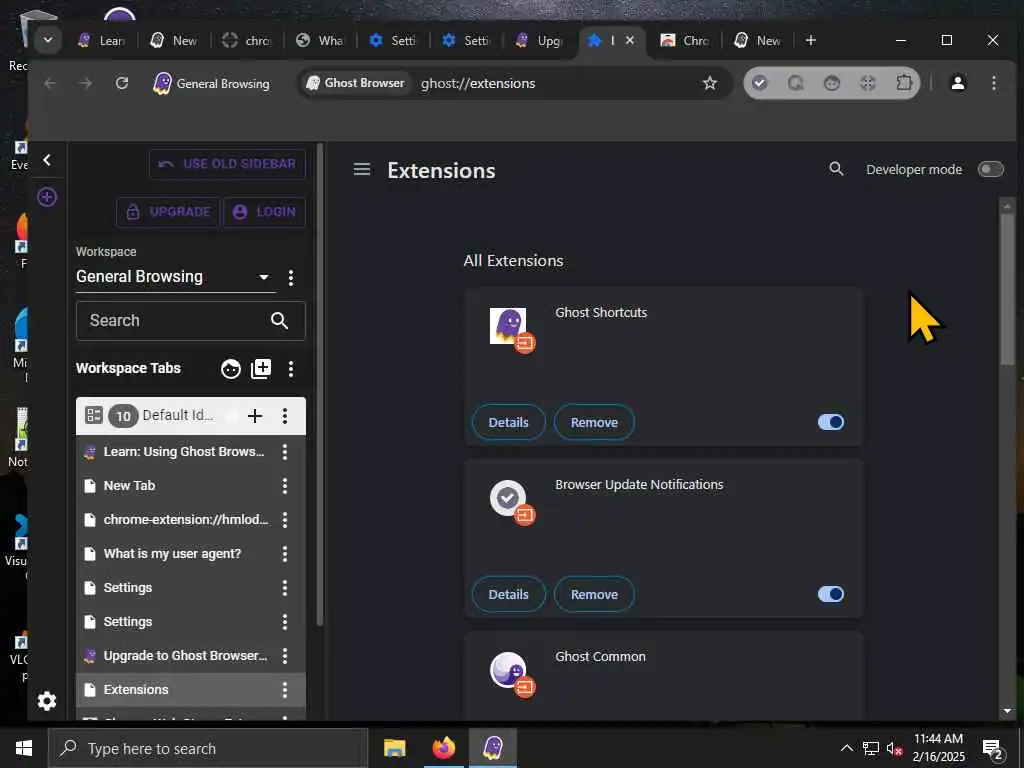Disable Browser Update Notifications toggle

[831, 594]
